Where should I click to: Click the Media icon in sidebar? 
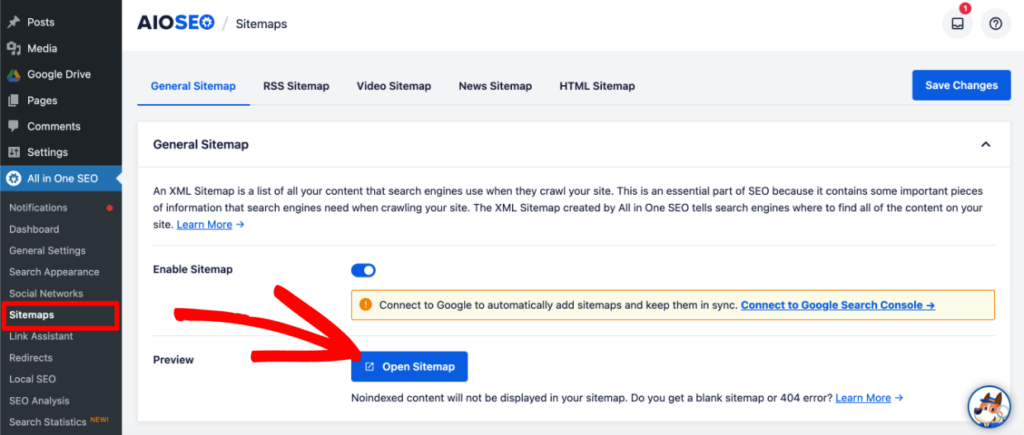tap(14, 48)
